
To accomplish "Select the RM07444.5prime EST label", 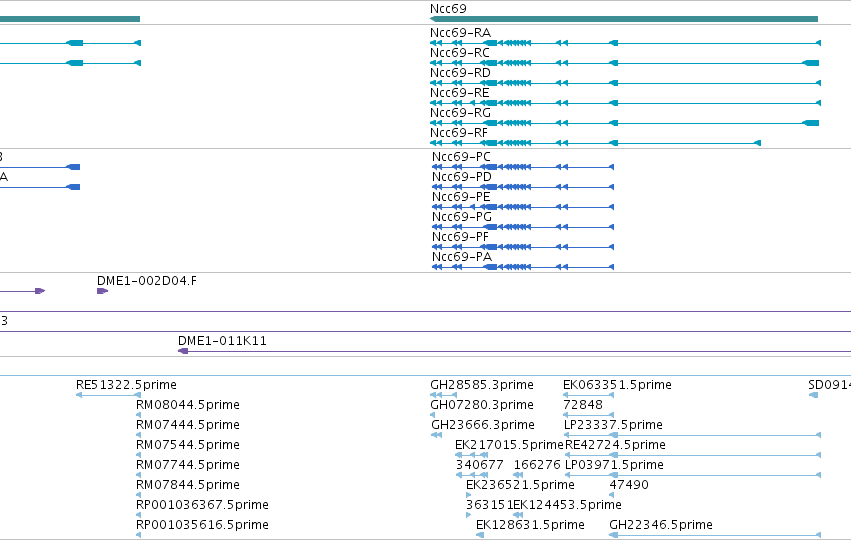I will [187, 425].
